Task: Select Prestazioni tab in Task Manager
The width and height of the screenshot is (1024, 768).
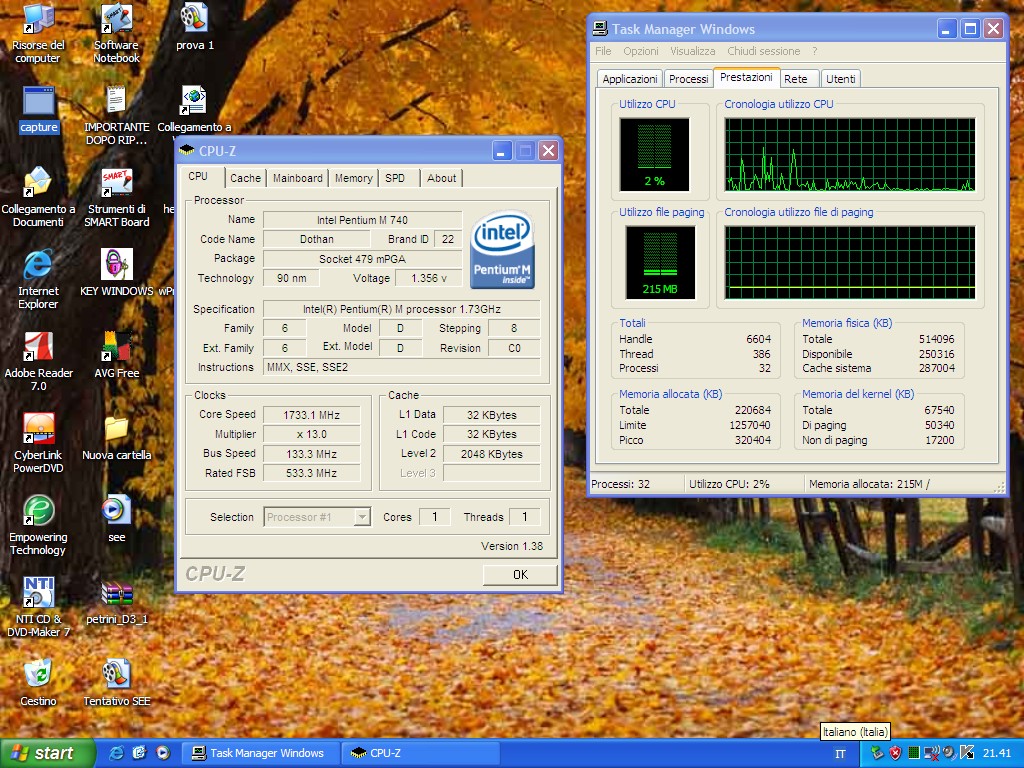Action: [x=746, y=77]
